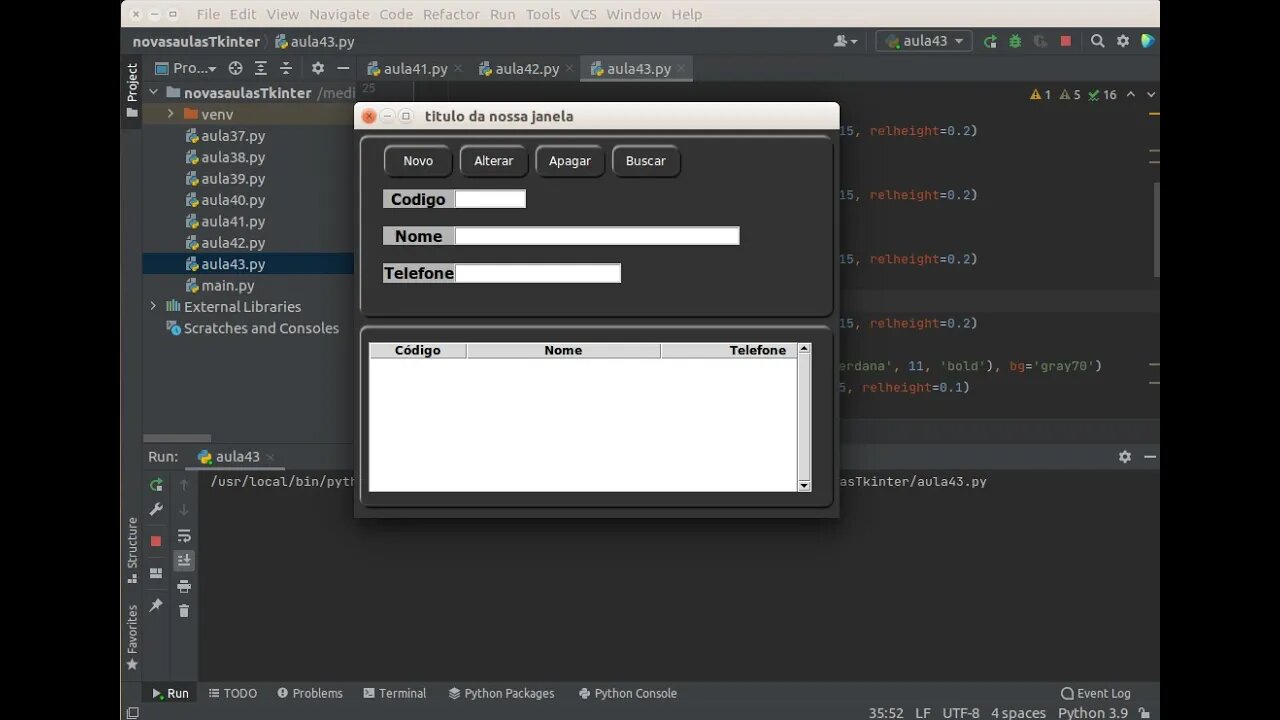Hide the Project panel with minus icon
Screen dimensions: 1280x720
(x=343, y=68)
